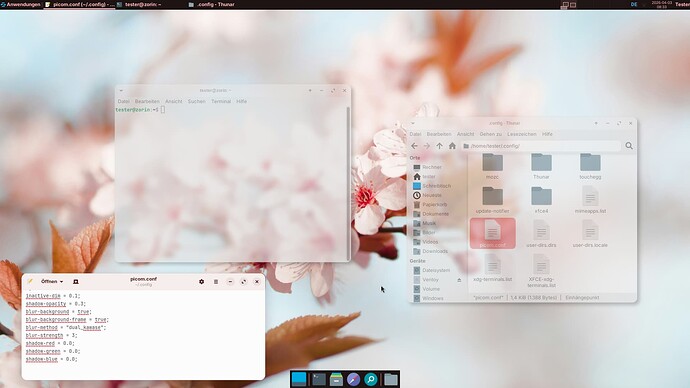Launch the web browser from the dock
This screenshot has height=388, width=690.
[x=353, y=379]
